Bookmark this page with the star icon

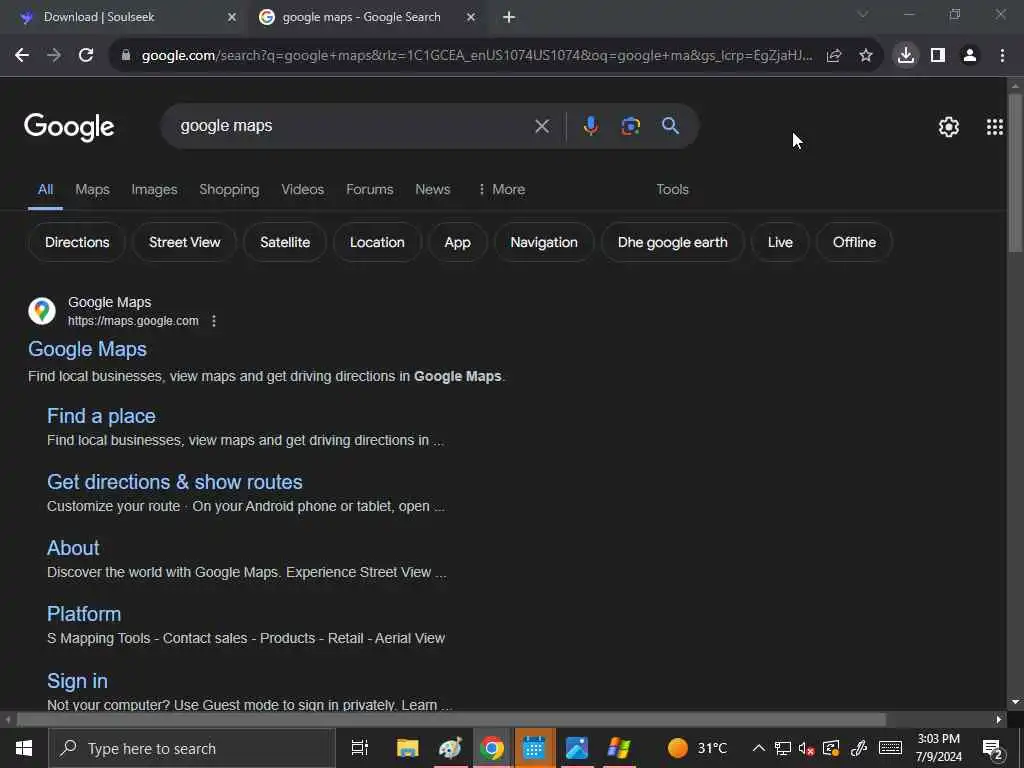pyautogui.click(x=866, y=56)
